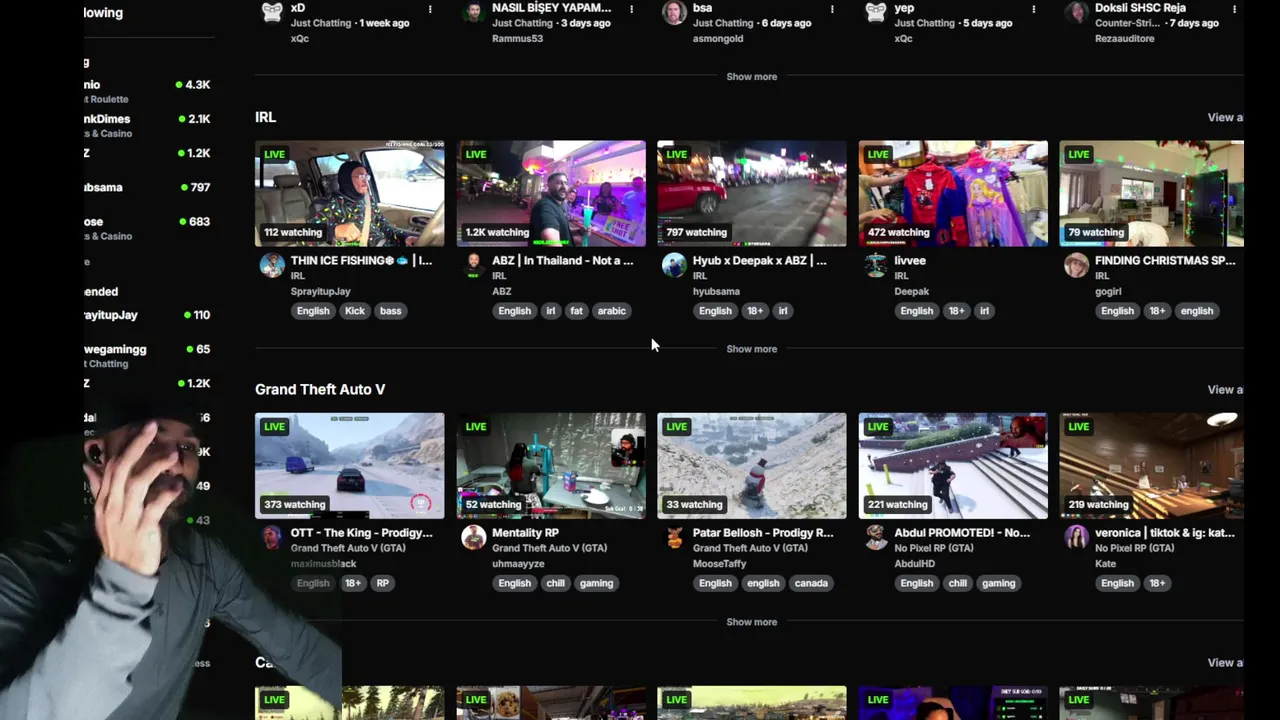Play the OTT - The King GTA thumbnail
Image resolution: width=1280 pixels, height=720 pixels.
click(x=349, y=466)
